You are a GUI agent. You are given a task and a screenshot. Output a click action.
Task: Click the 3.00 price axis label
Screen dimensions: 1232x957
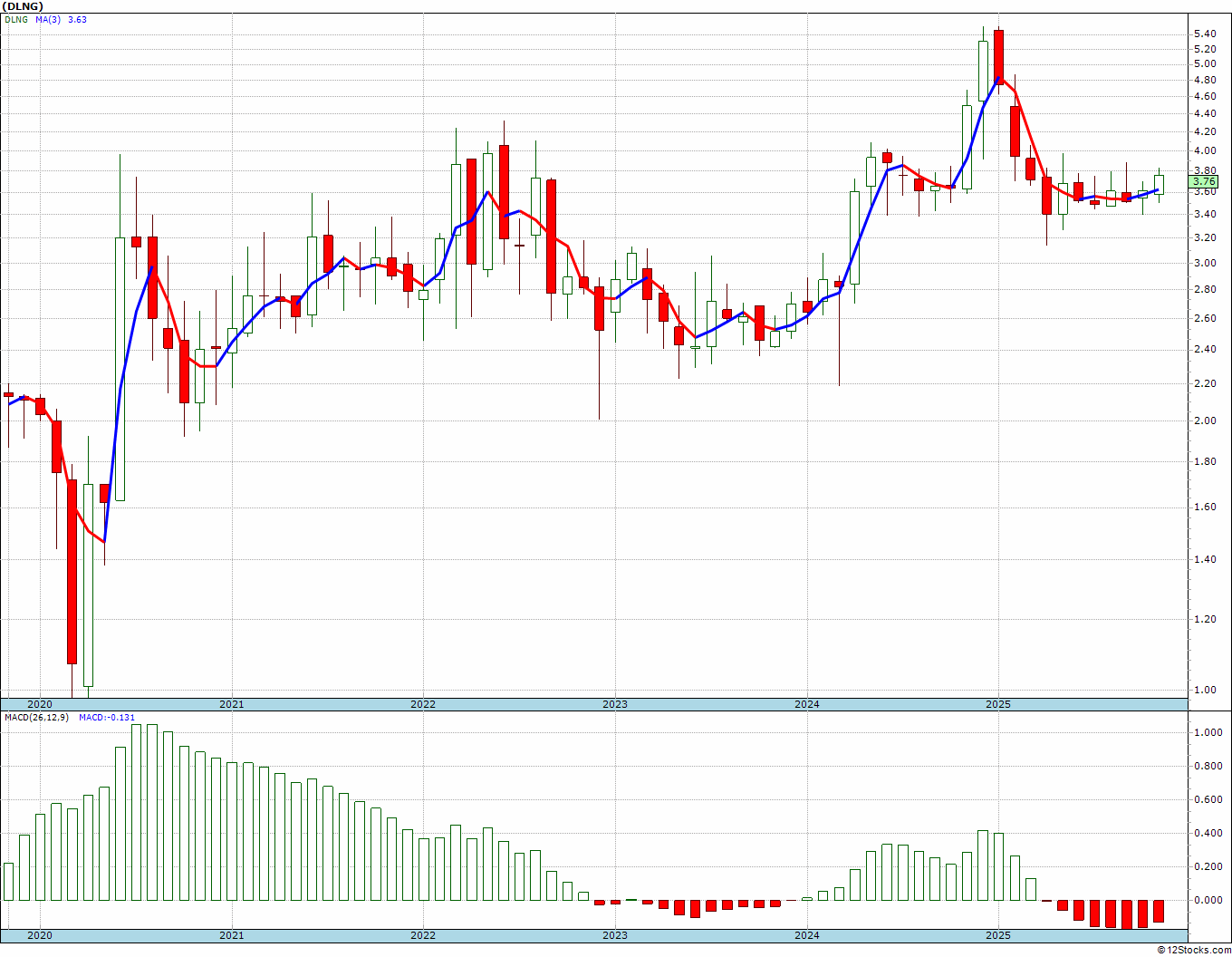[1205, 264]
